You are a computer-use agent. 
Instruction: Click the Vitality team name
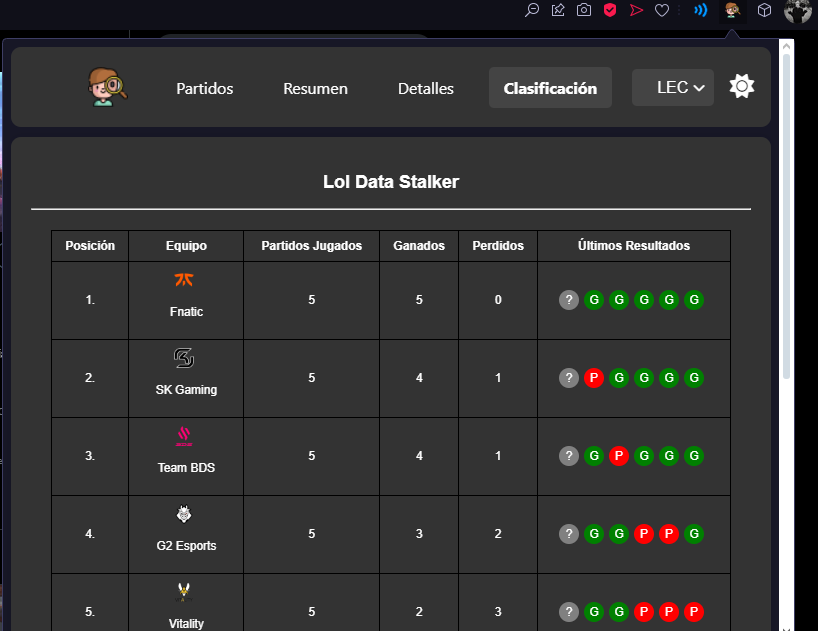pyautogui.click(x=186, y=624)
